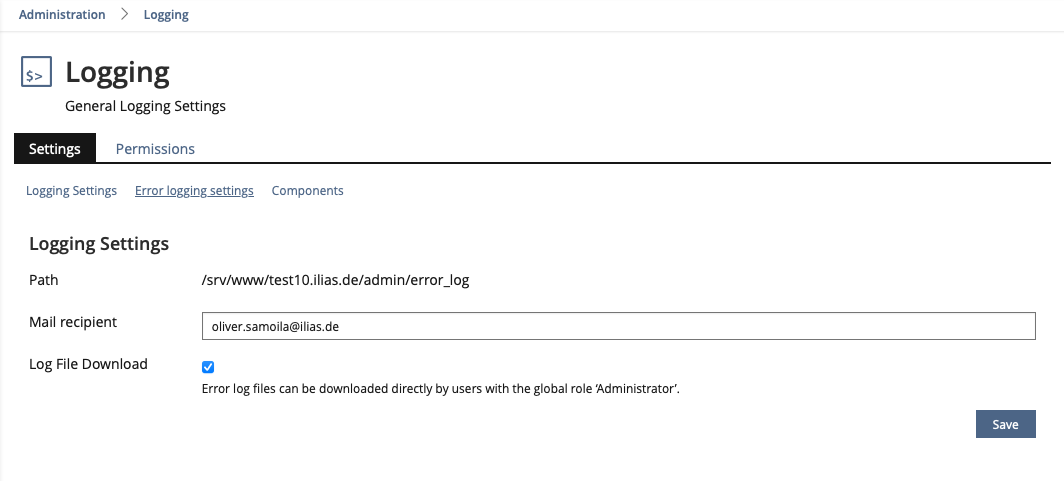1064x481 pixels.
Task: Click the Logging Settings section heading
Action: pos(99,243)
